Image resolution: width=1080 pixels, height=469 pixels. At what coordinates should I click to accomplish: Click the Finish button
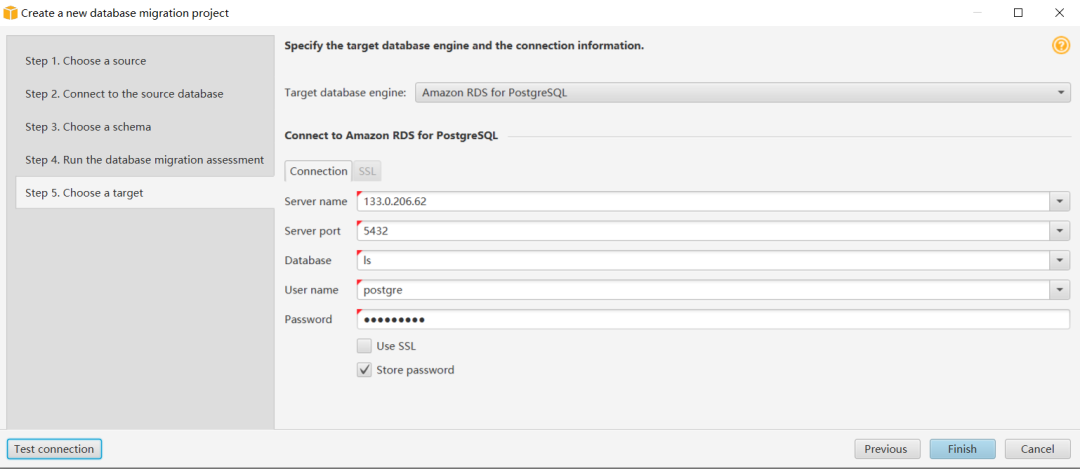point(961,449)
